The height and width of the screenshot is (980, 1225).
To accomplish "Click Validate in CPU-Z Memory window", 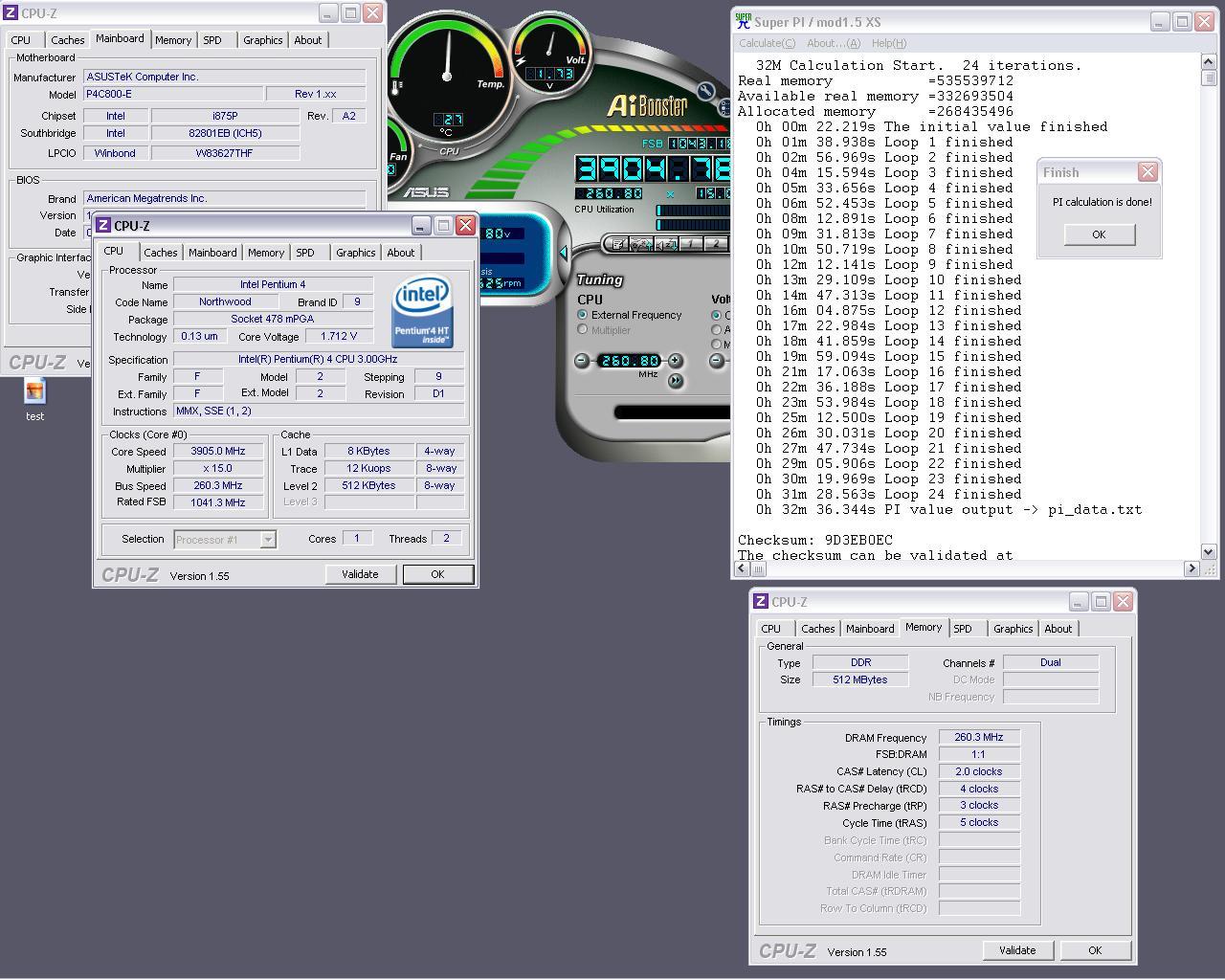I will 1017,950.
